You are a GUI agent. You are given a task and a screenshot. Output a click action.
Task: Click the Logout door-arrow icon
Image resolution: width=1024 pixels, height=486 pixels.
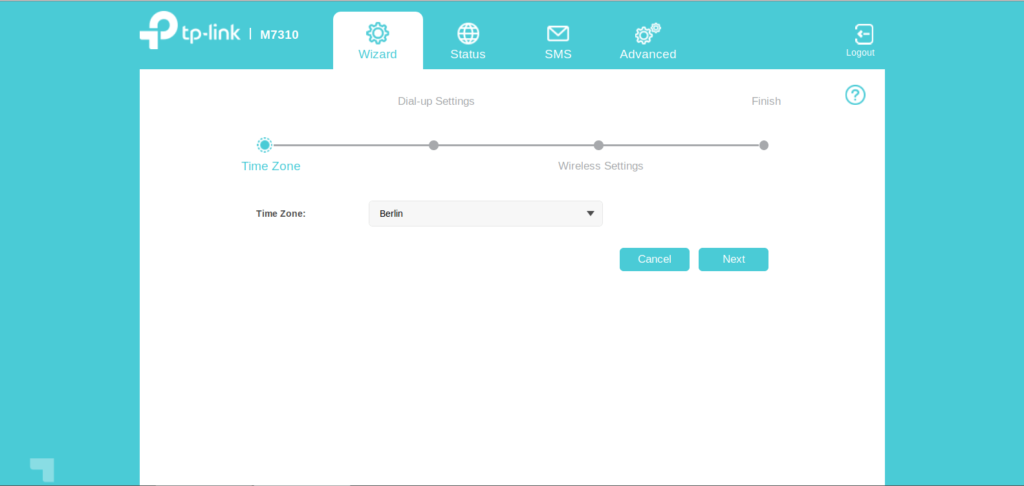pos(860,34)
